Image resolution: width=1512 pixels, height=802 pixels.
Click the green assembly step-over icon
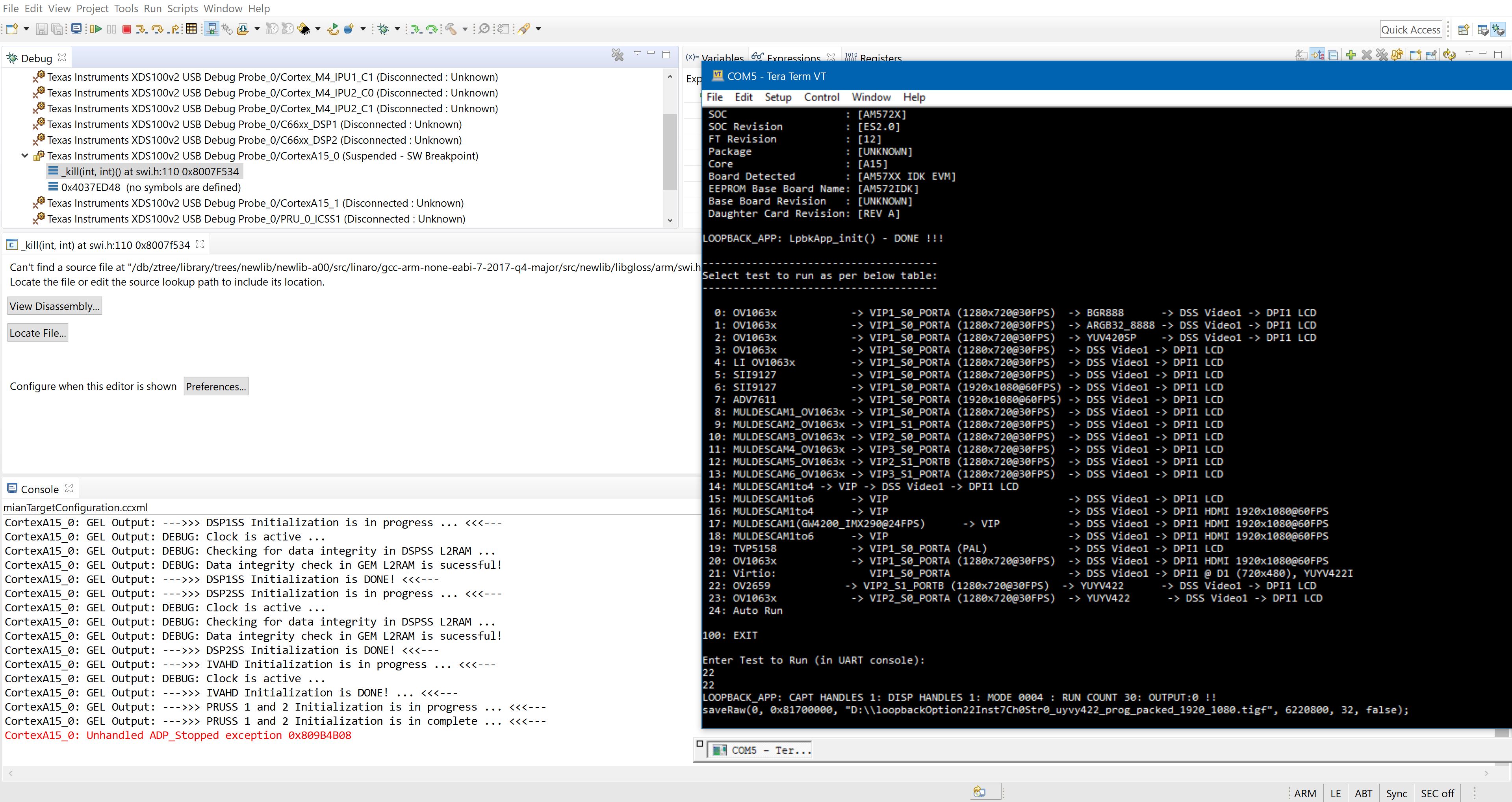point(432,29)
